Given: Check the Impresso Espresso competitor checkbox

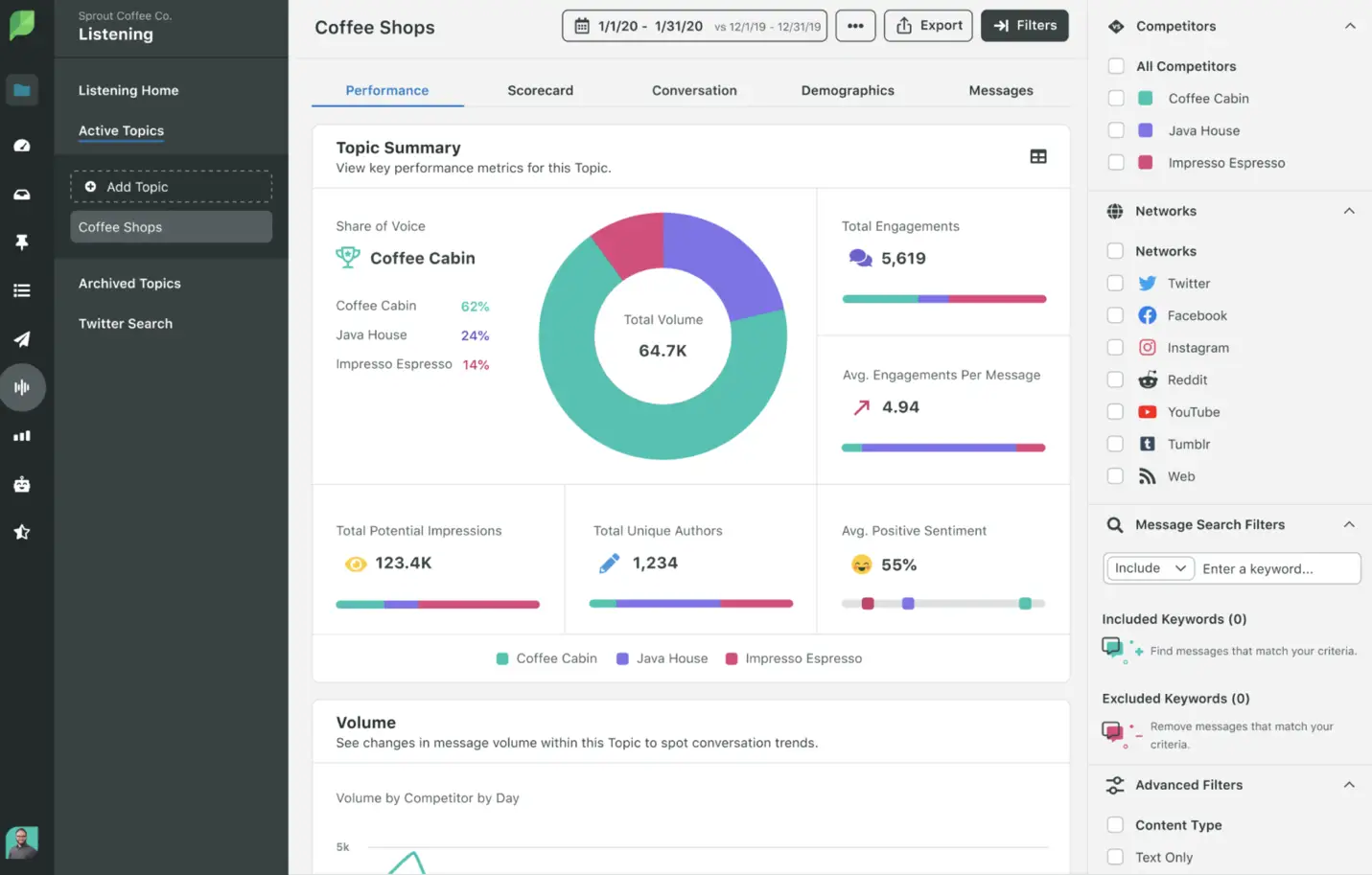Looking at the screenshot, I should coord(1116,162).
